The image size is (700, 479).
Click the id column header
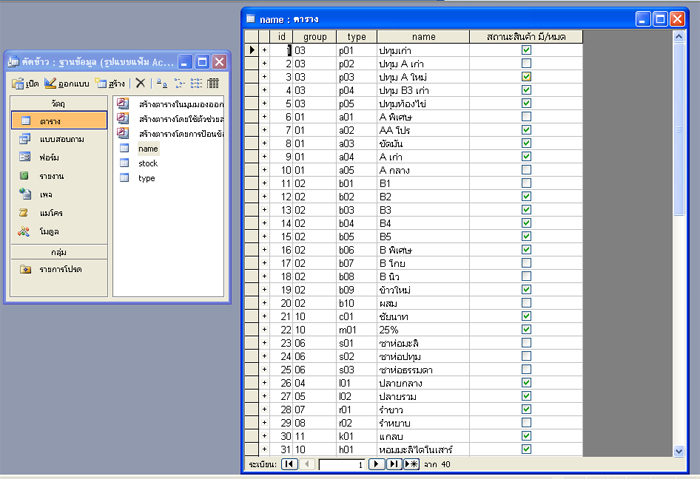coord(281,37)
